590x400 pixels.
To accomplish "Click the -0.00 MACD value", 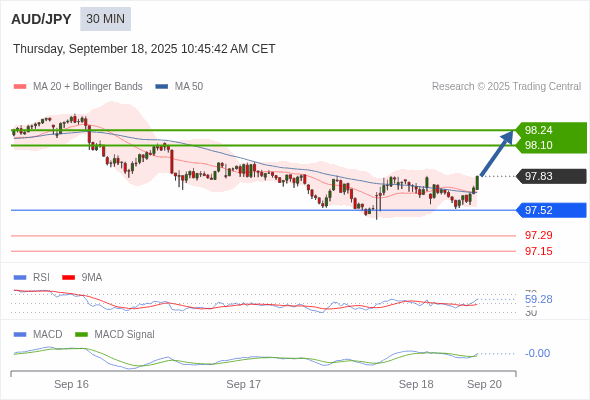I will point(537,353).
